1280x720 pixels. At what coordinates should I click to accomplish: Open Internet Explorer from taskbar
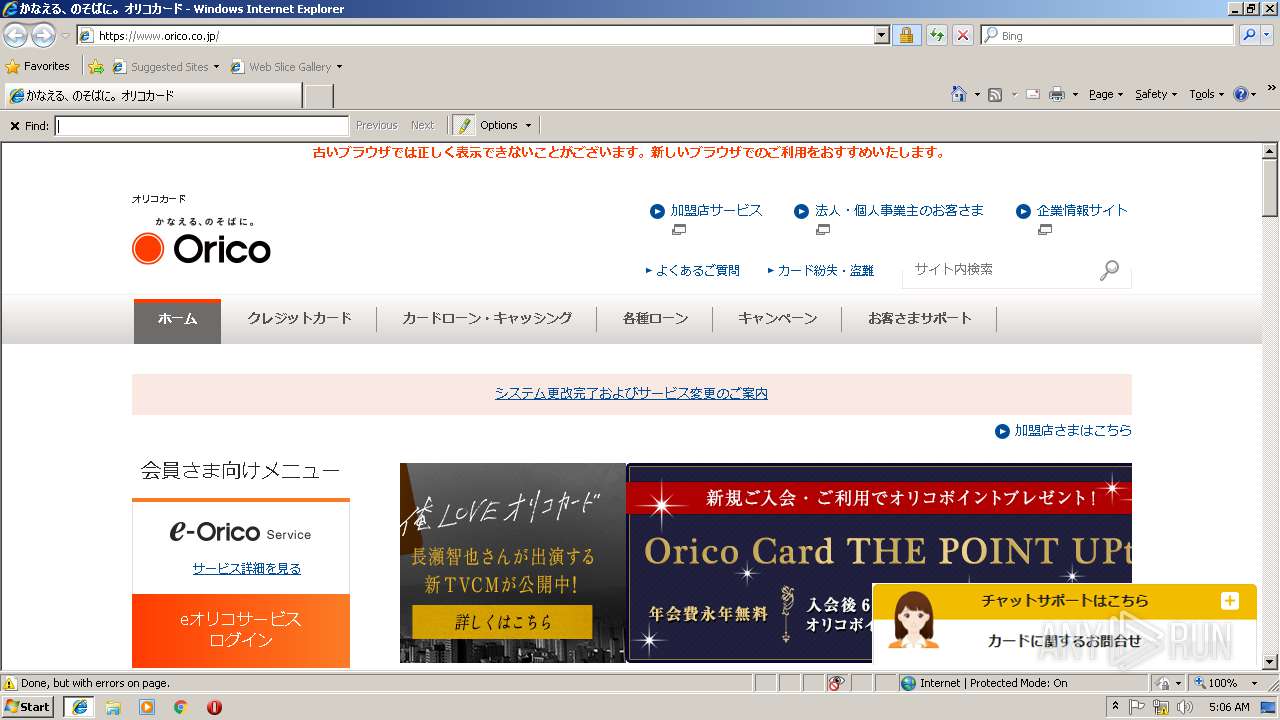coord(79,707)
